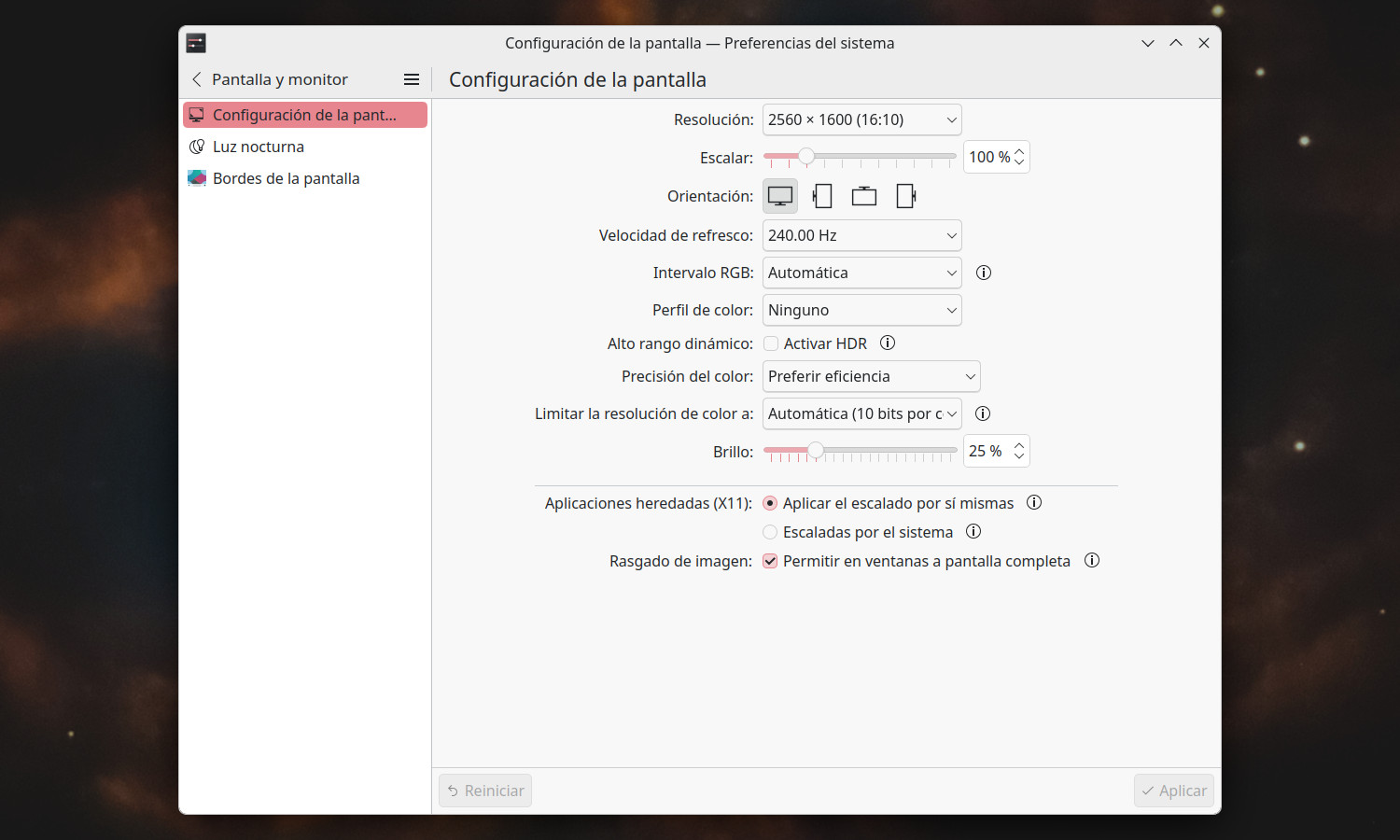Click the back arrow beside Pantalla y monitor

[197, 79]
